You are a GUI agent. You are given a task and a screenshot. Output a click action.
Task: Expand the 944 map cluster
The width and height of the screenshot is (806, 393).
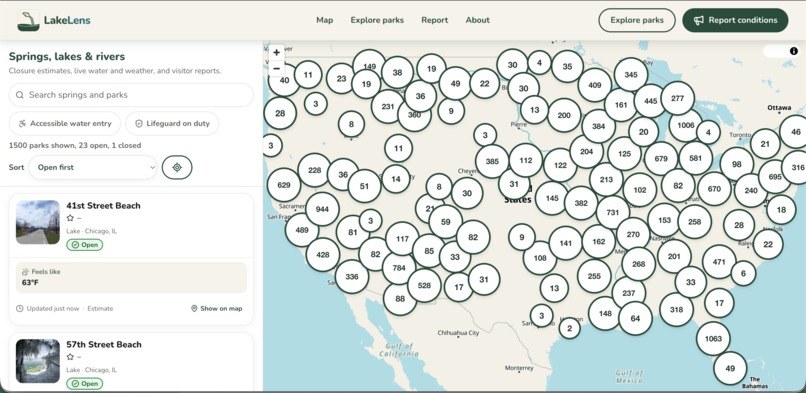pyautogui.click(x=322, y=209)
